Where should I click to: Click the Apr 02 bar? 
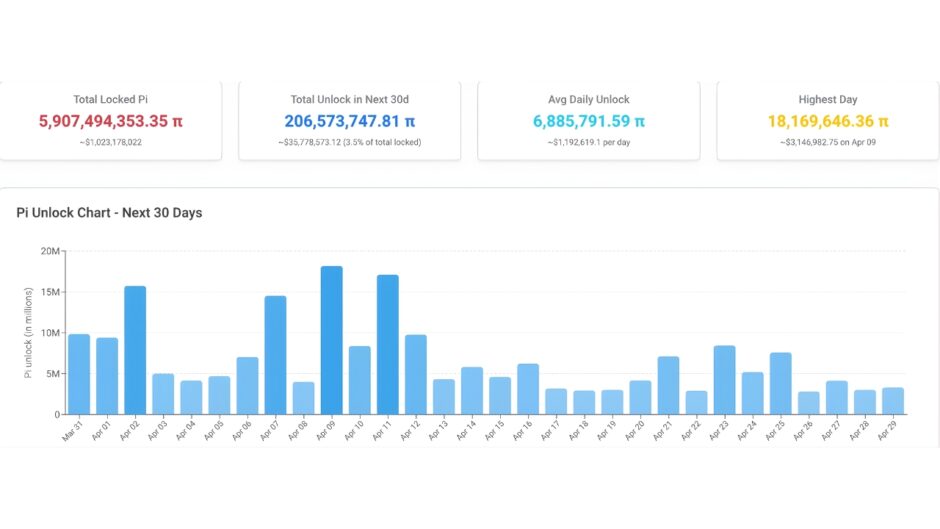click(x=135, y=350)
